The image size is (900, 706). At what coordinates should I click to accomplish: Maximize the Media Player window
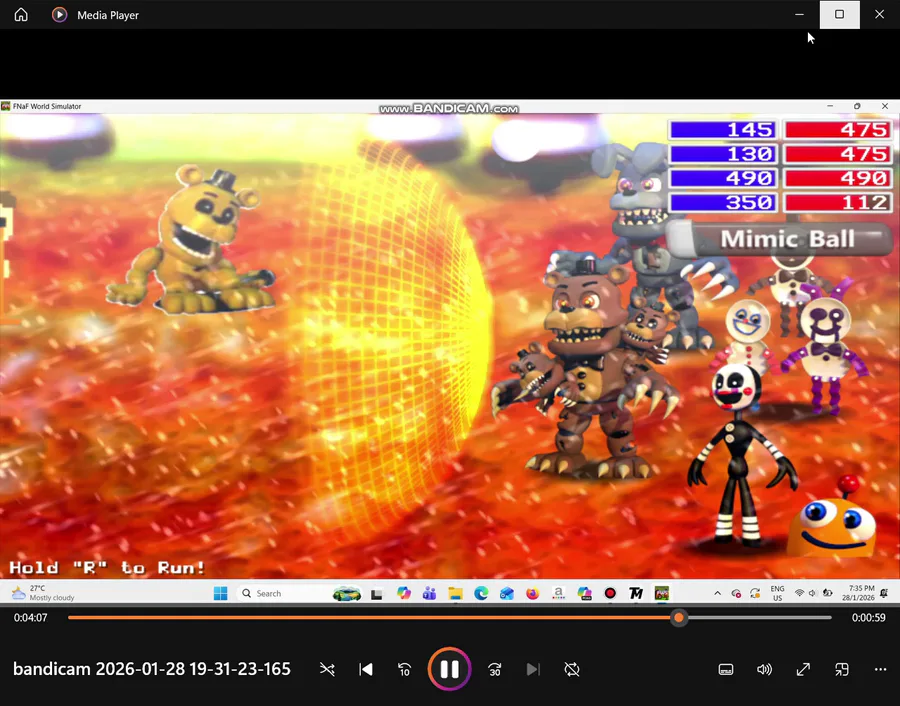pos(839,14)
